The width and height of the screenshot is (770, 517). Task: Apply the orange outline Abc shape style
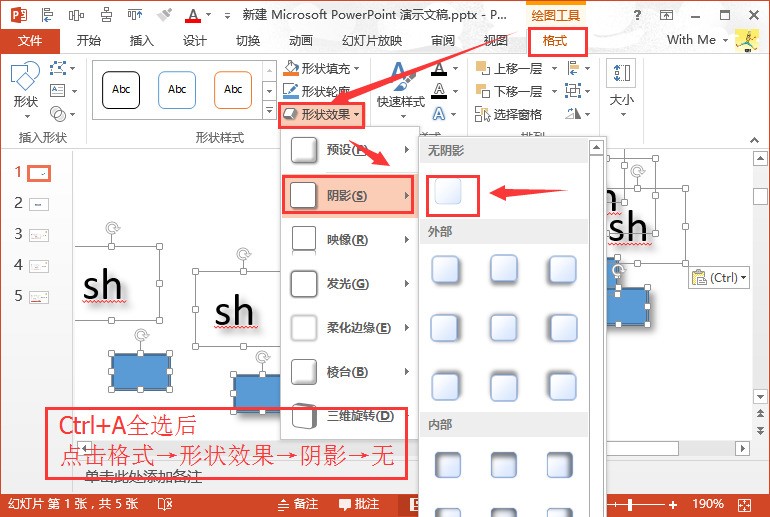[x=233, y=89]
